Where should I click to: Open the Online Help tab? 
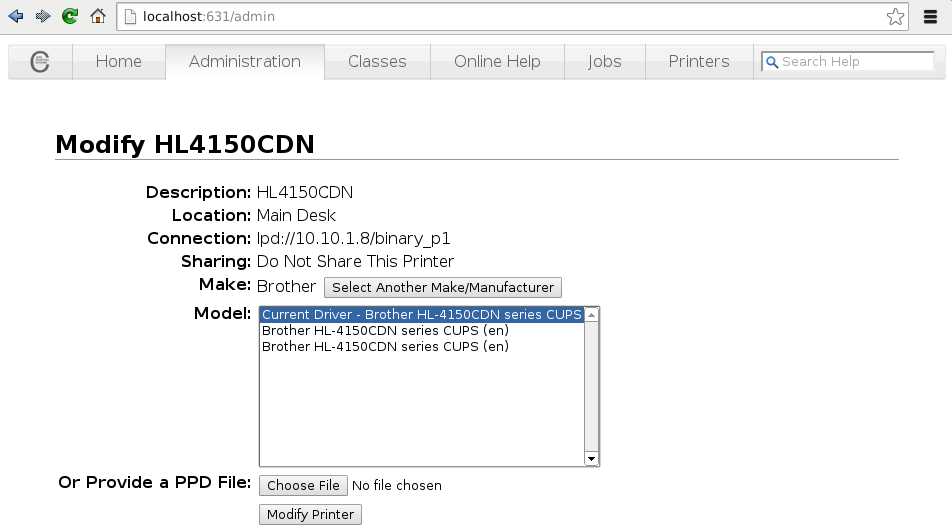pos(497,61)
